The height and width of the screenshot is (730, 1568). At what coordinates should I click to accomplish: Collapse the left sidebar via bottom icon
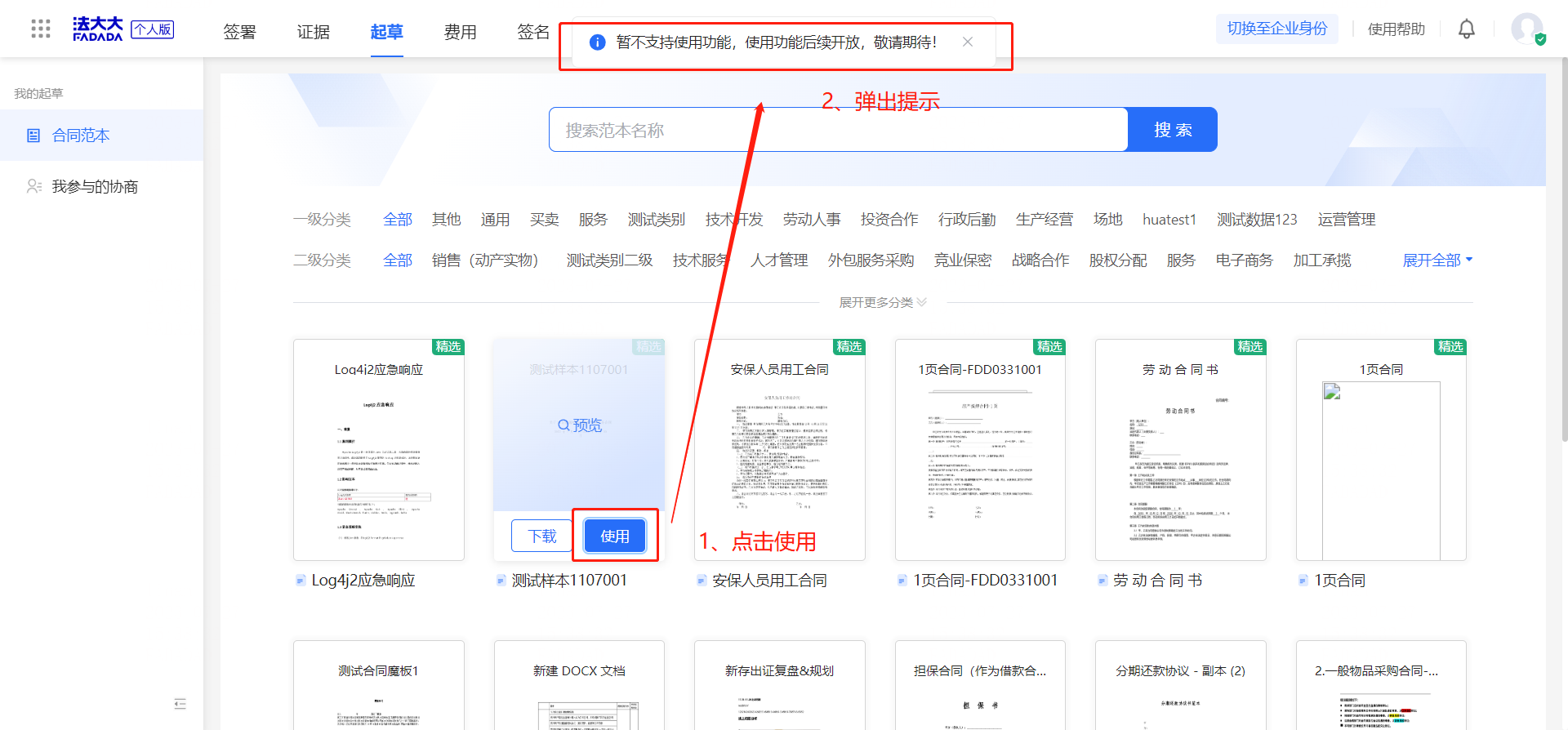(x=180, y=704)
